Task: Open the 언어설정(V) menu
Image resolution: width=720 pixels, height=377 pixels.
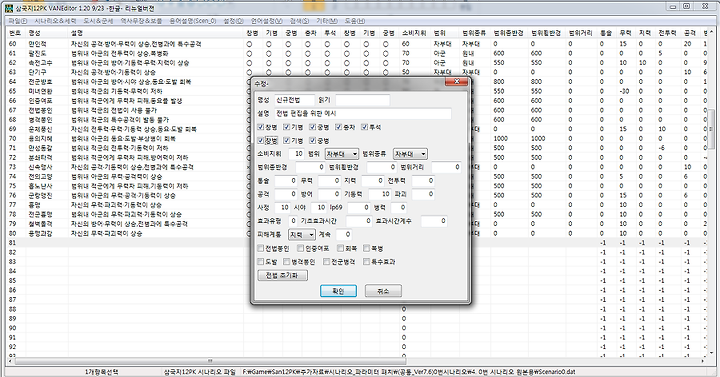Action: click(x=267, y=21)
